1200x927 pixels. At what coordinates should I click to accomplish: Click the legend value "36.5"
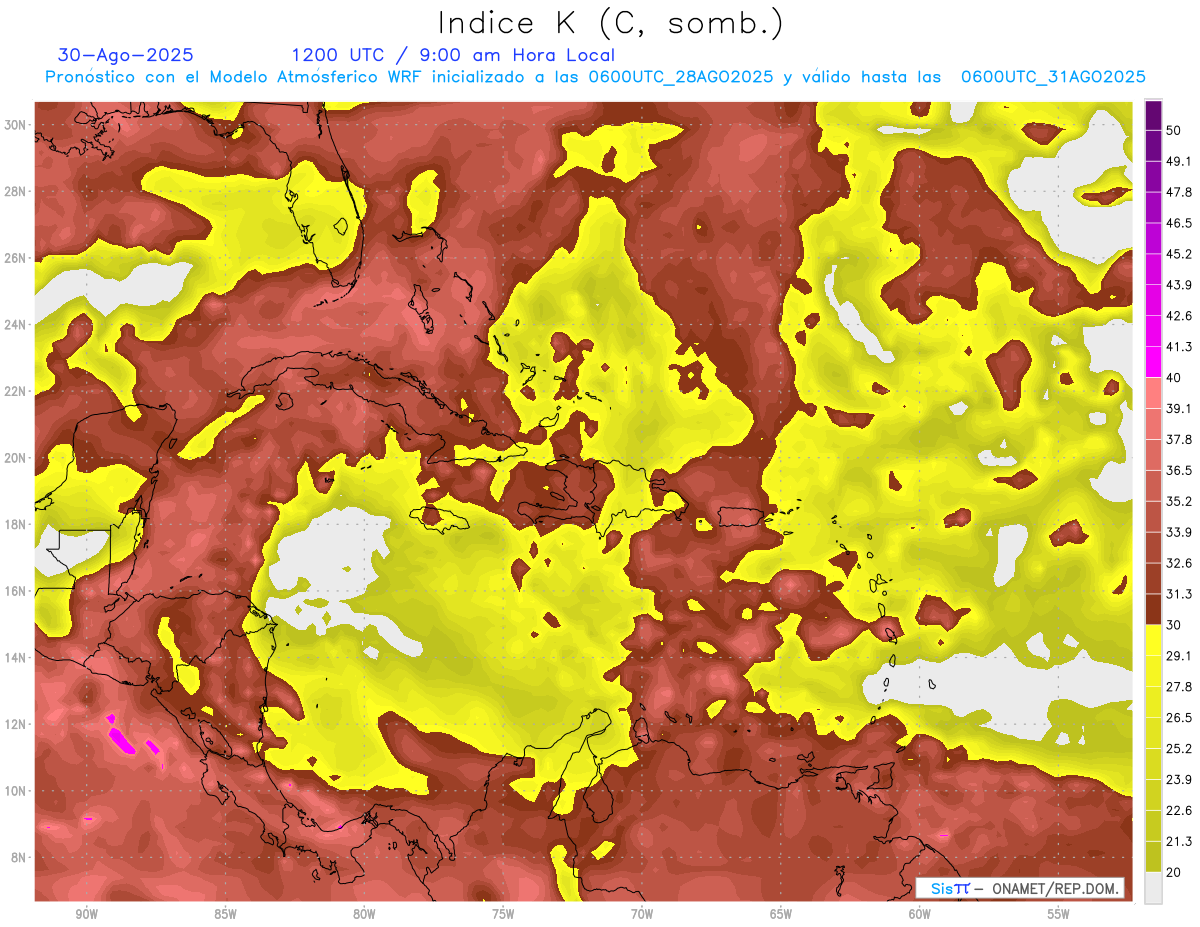click(x=1178, y=470)
